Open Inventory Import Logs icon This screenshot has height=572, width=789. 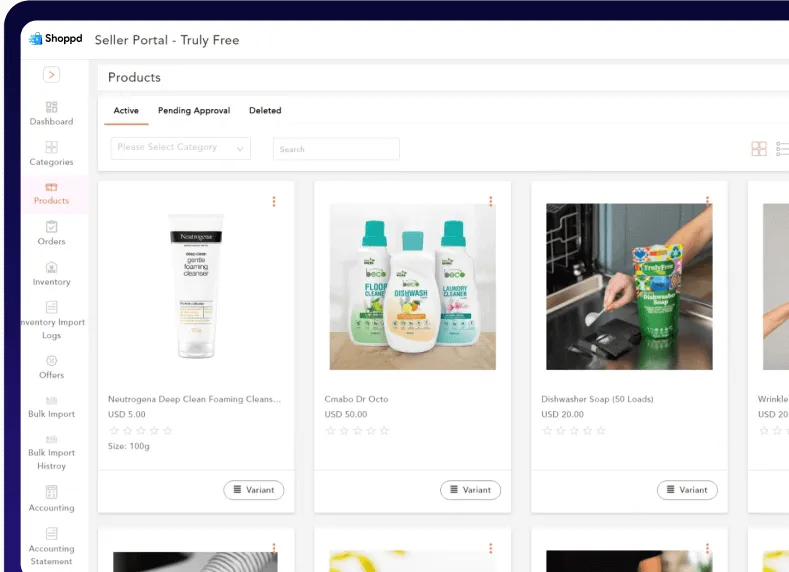51,307
